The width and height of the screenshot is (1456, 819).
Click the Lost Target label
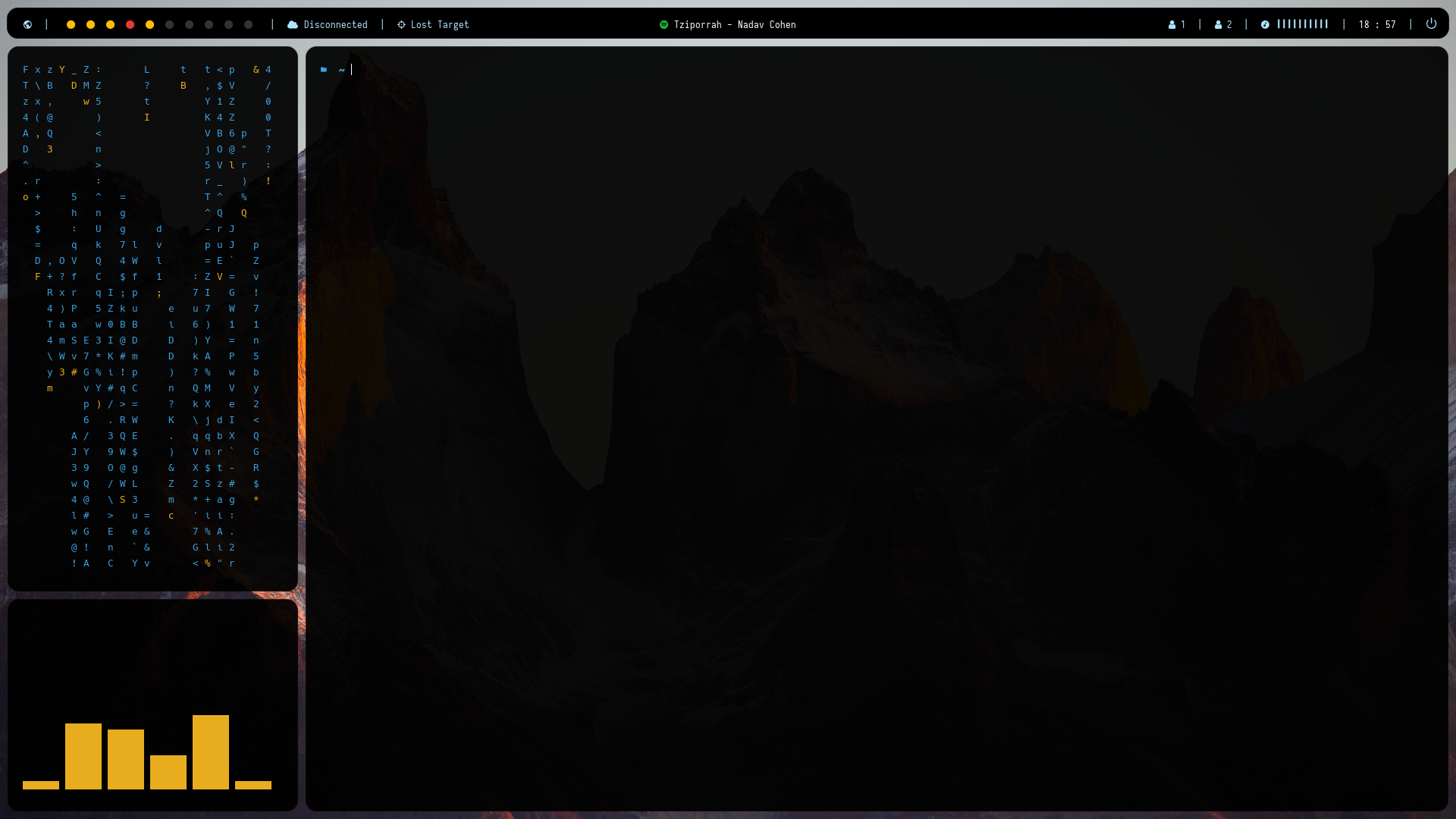[440, 24]
